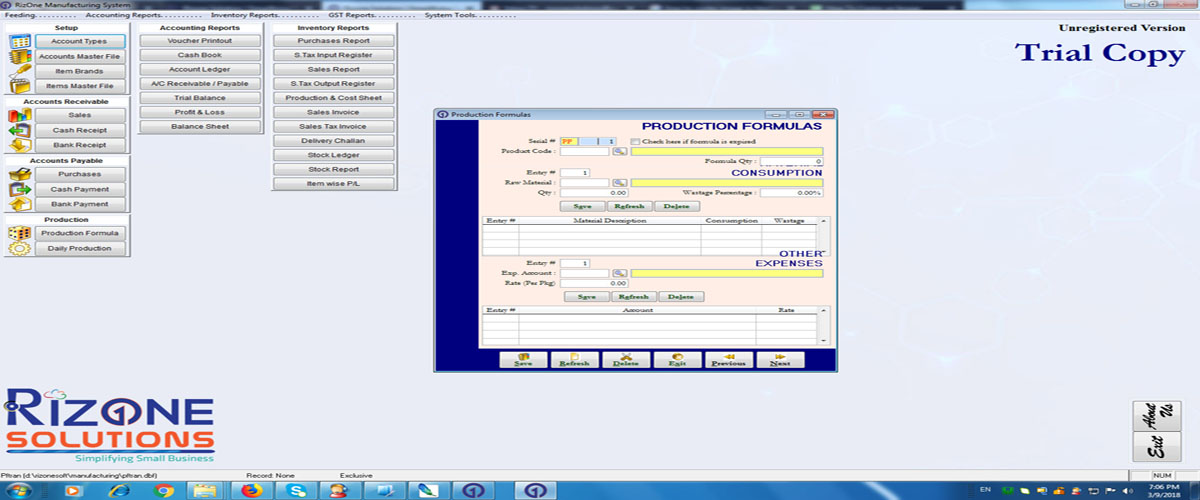Click the bottom Save button of the form

[523, 360]
